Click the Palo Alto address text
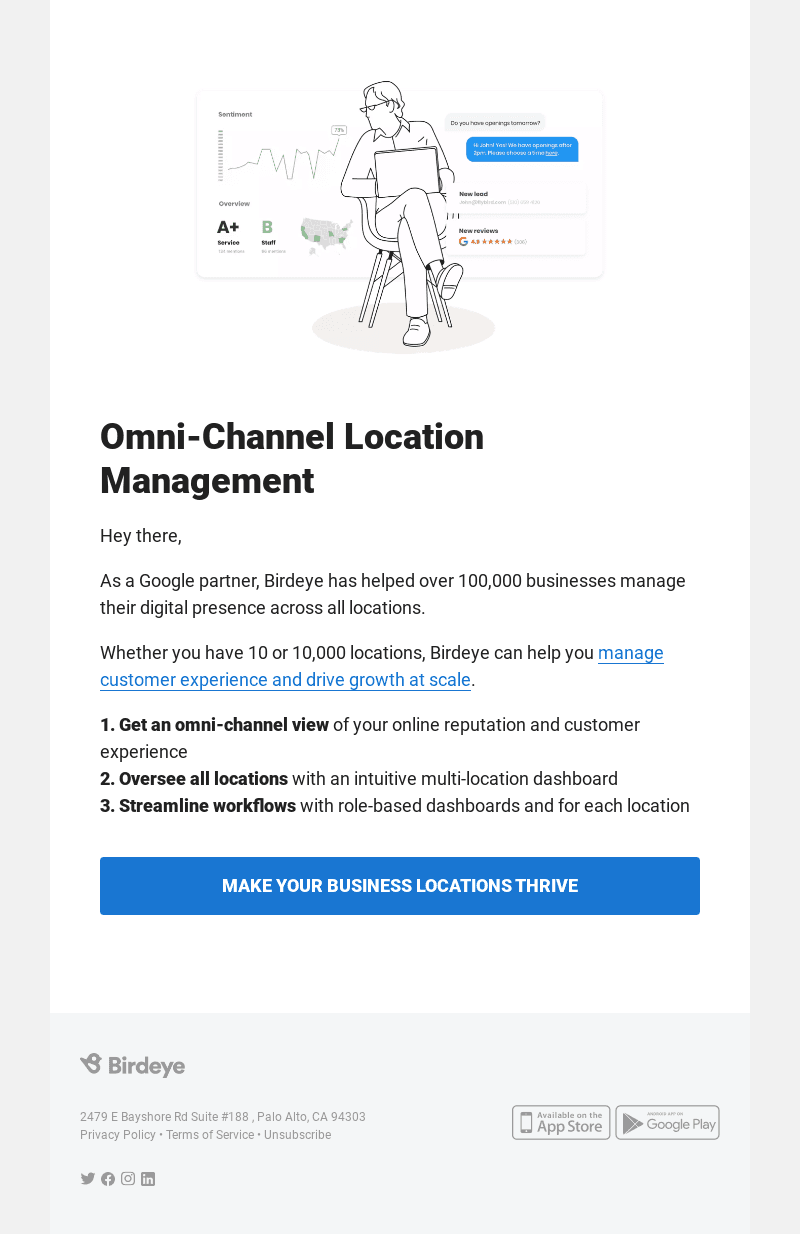The width and height of the screenshot is (800, 1234). pyautogui.click(x=223, y=1117)
